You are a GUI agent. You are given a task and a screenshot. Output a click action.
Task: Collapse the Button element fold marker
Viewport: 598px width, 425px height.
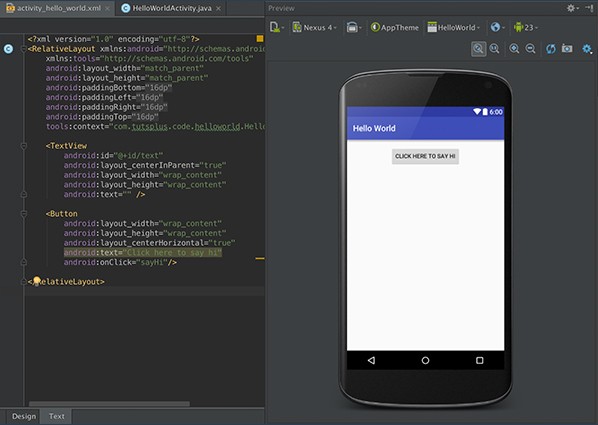coord(24,214)
